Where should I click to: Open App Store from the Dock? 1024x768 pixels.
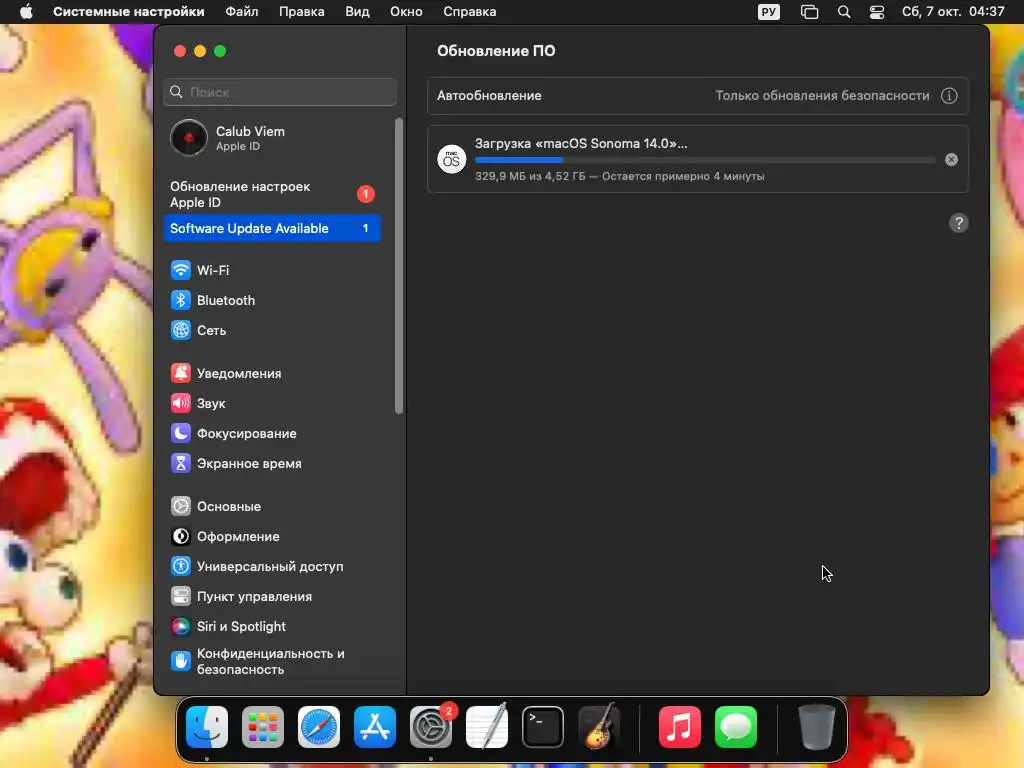[375, 727]
